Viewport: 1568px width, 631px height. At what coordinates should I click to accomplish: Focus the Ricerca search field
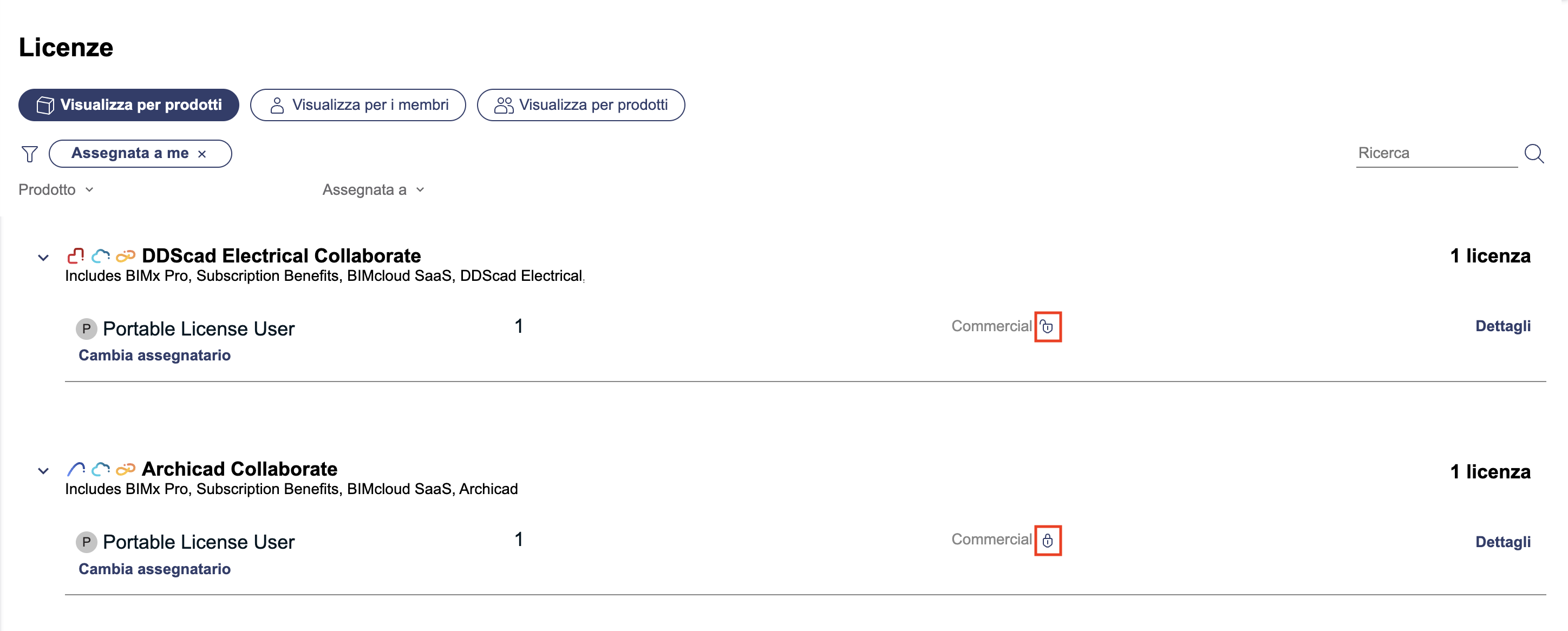click(1436, 153)
